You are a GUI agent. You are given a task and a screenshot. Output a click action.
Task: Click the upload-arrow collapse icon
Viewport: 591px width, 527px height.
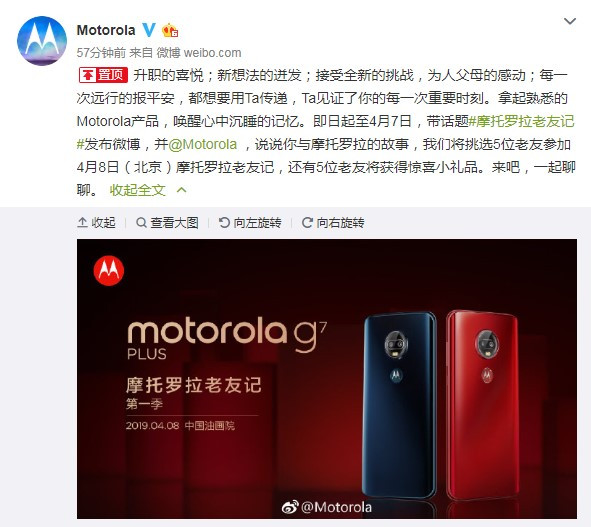tap(82, 223)
